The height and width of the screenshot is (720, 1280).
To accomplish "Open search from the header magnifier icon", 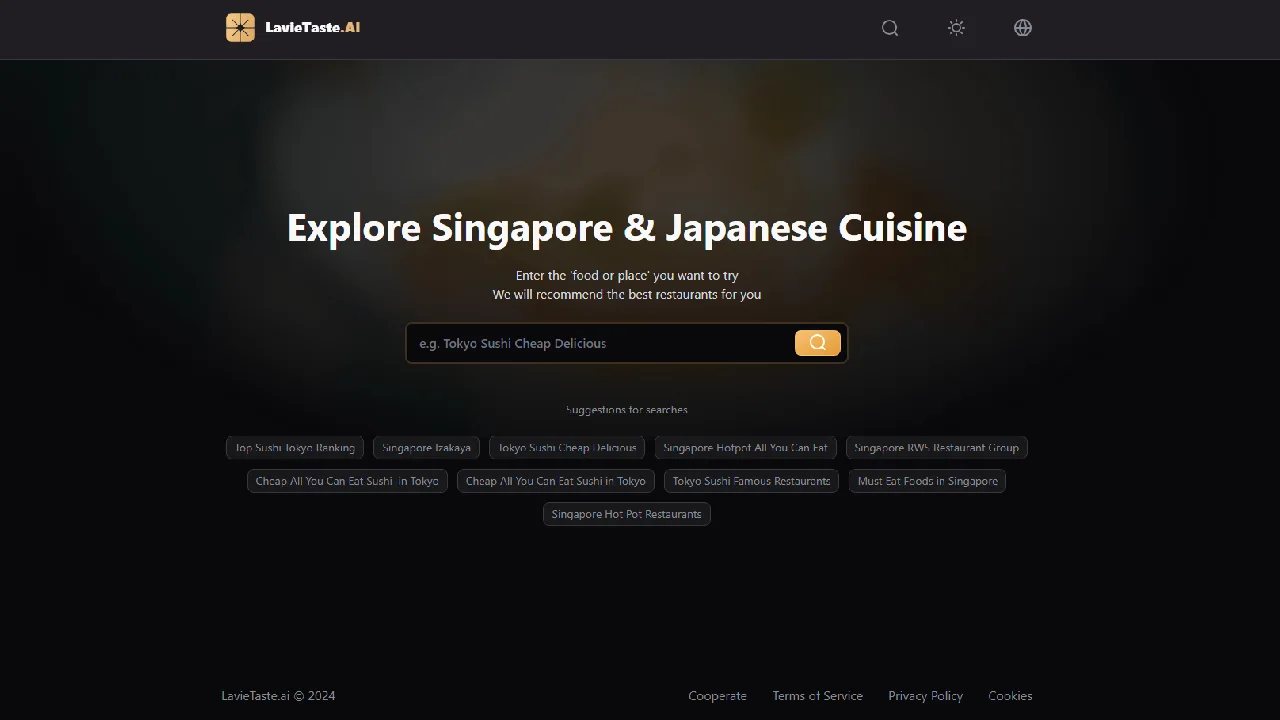I will (x=890, y=28).
